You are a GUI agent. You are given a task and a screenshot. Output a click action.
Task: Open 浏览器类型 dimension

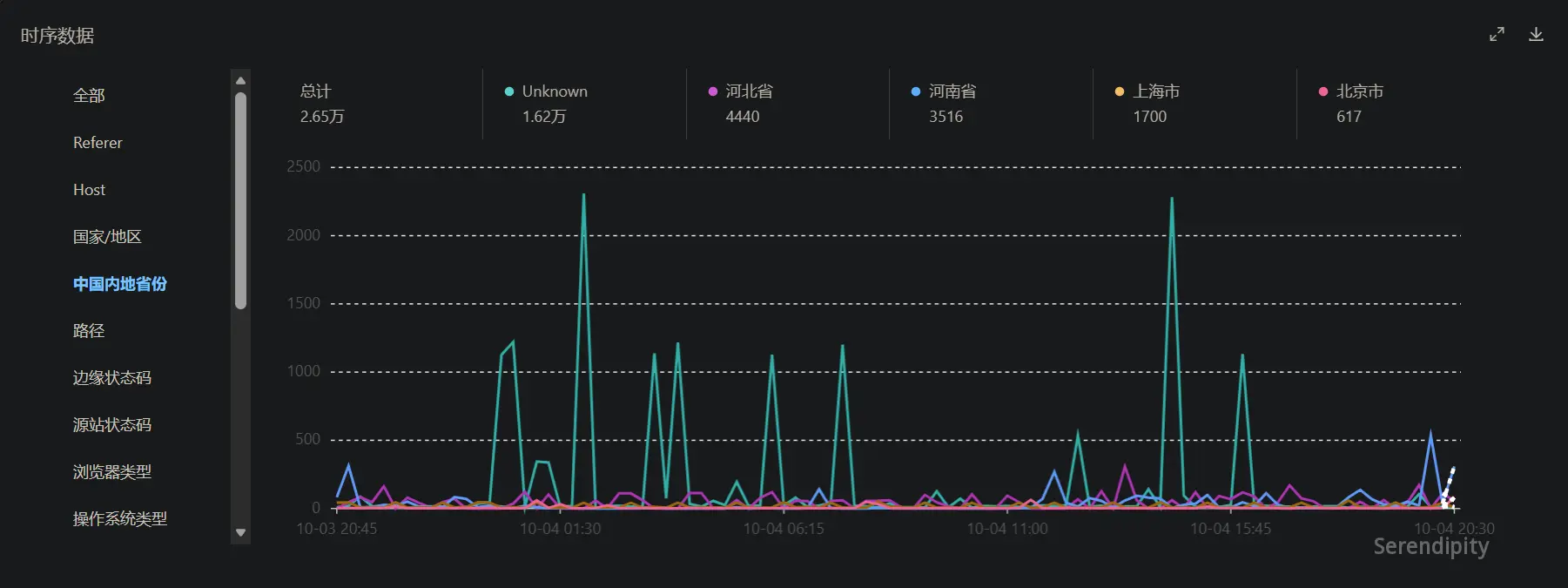coord(111,472)
